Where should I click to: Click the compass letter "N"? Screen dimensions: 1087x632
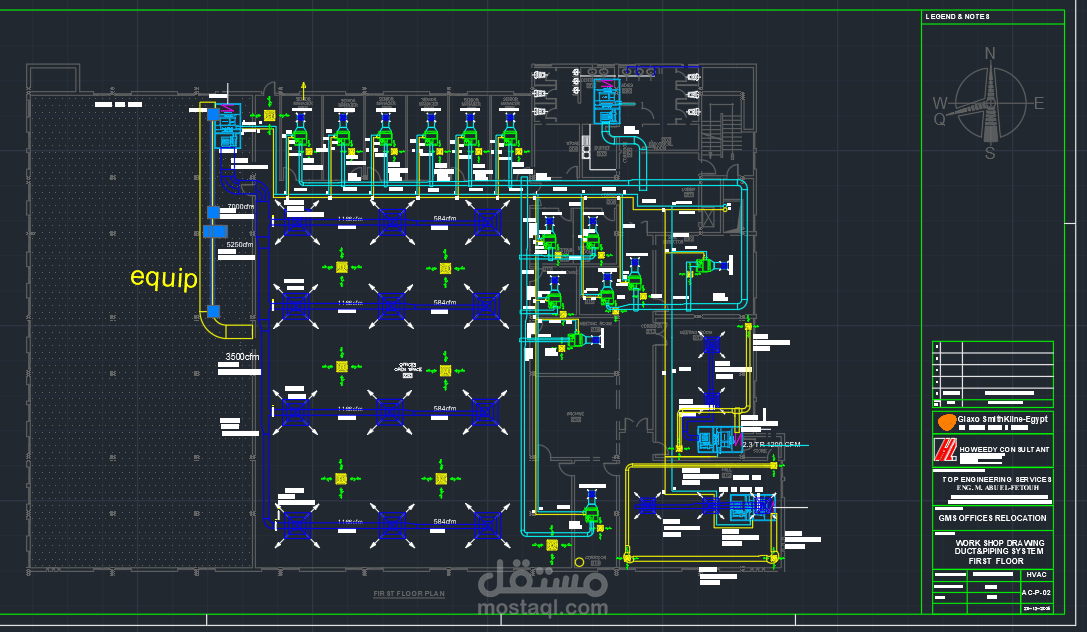pos(990,53)
